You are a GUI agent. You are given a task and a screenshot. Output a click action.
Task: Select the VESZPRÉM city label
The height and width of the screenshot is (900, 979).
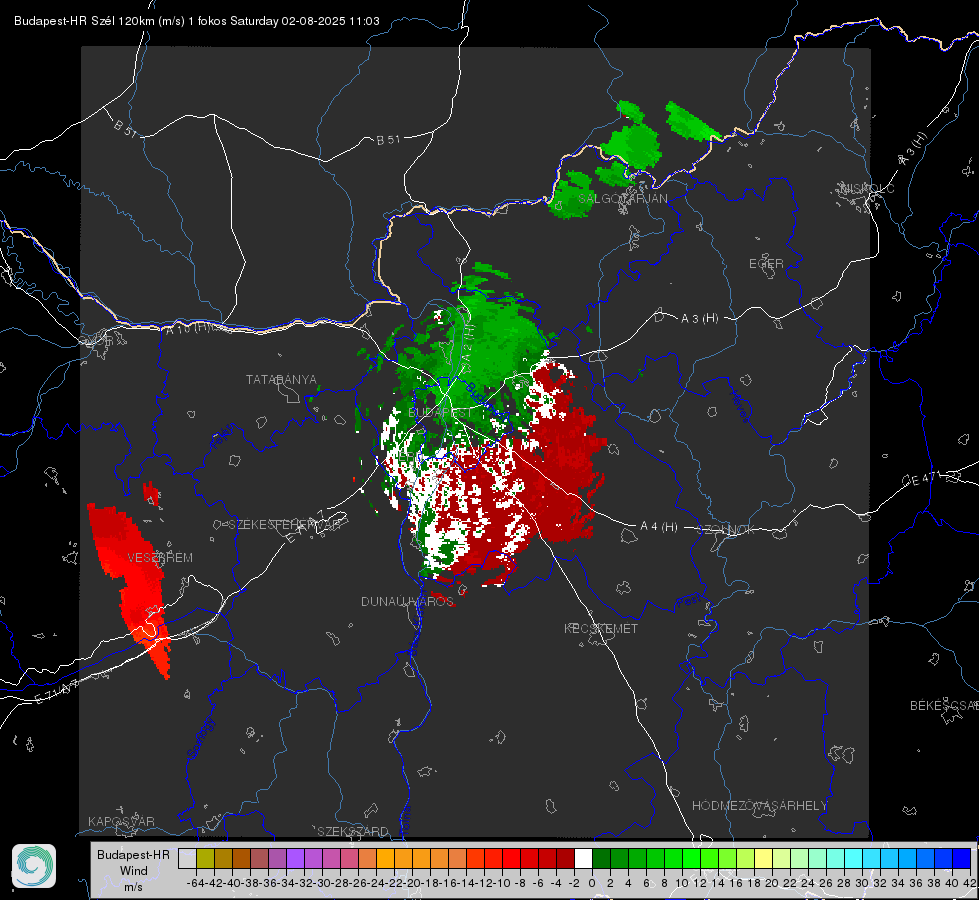160,558
